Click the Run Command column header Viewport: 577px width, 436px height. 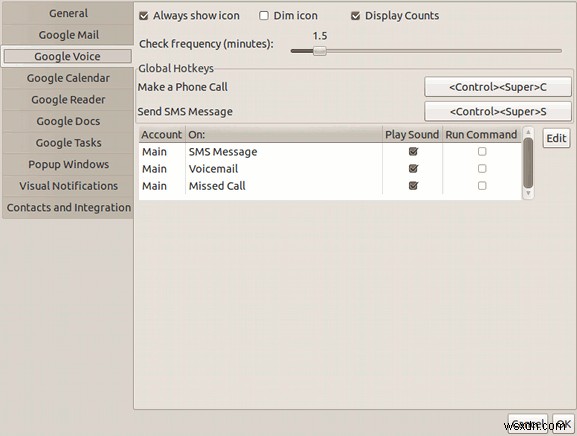(481, 135)
